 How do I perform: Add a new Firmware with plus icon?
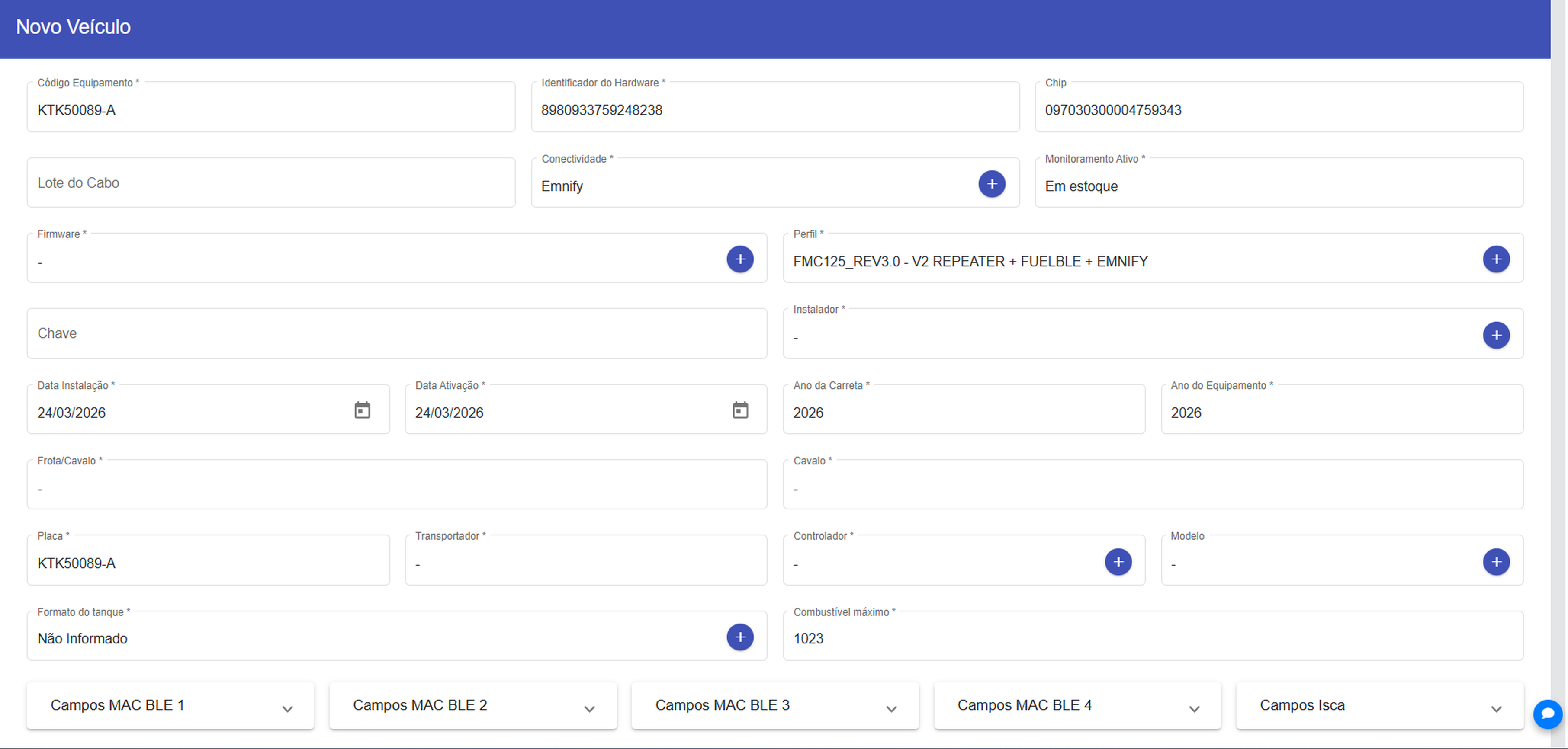[739, 259]
